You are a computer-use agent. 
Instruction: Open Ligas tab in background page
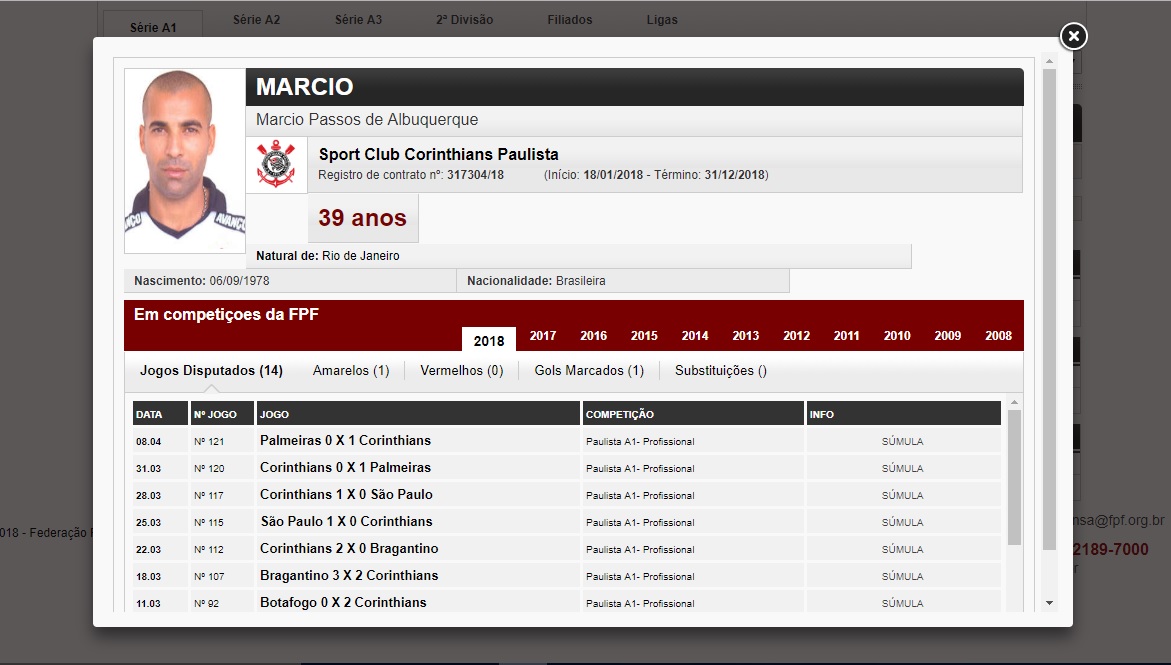[662, 19]
